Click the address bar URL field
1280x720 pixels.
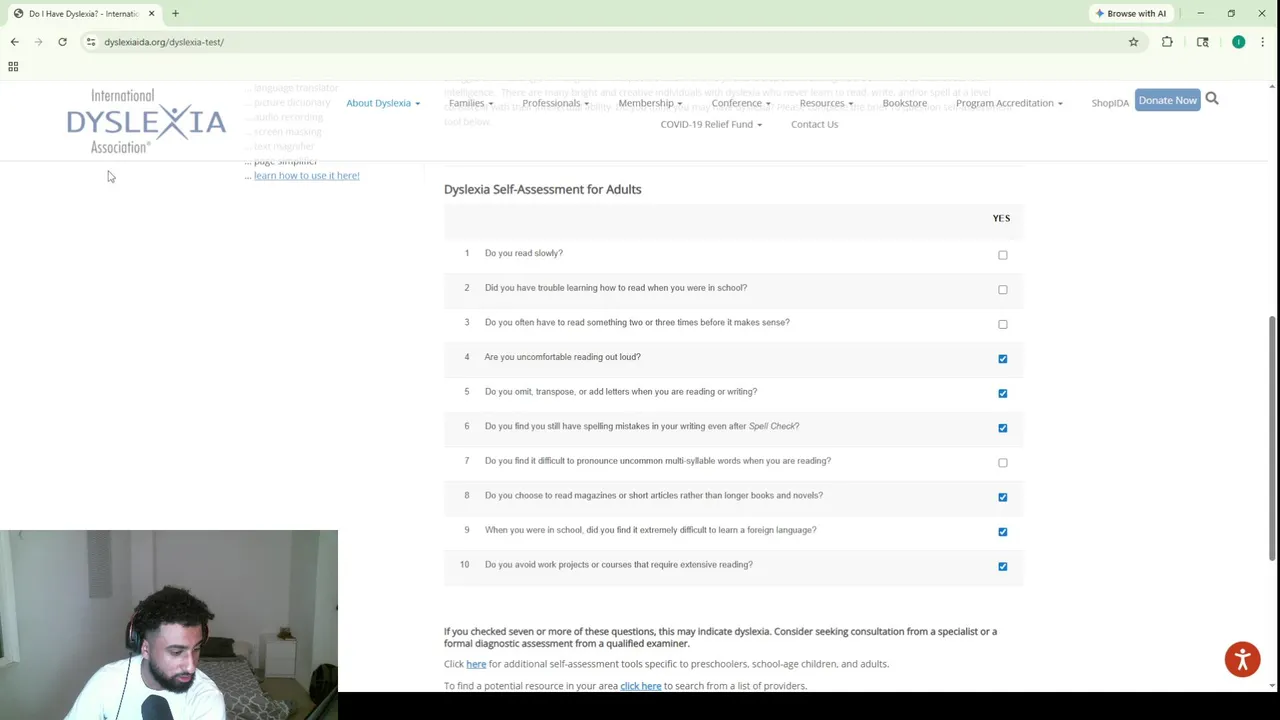pos(600,42)
